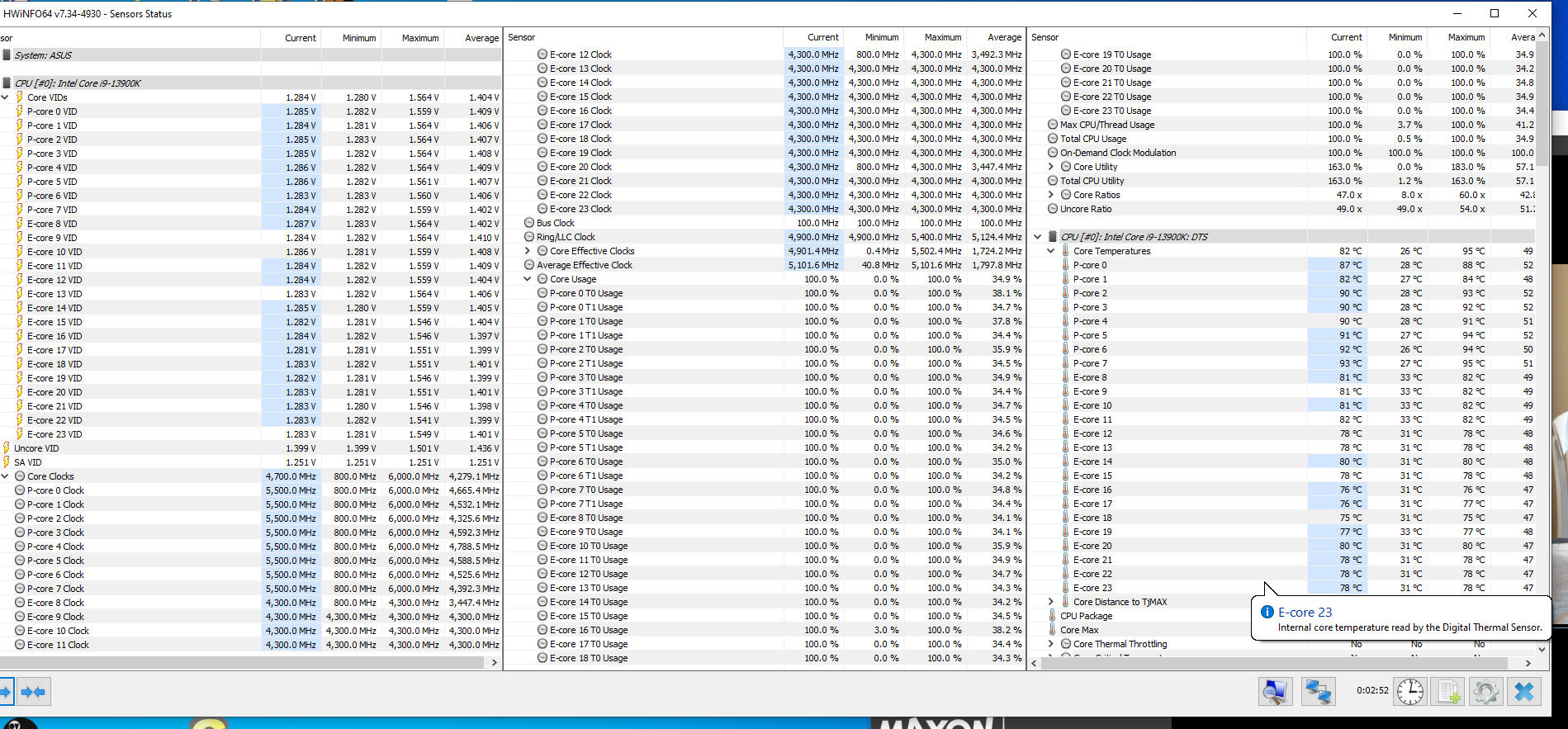Click the chip icon of the DTS section
This screenshot has height=729, width=1568.
pos(1053,237)
